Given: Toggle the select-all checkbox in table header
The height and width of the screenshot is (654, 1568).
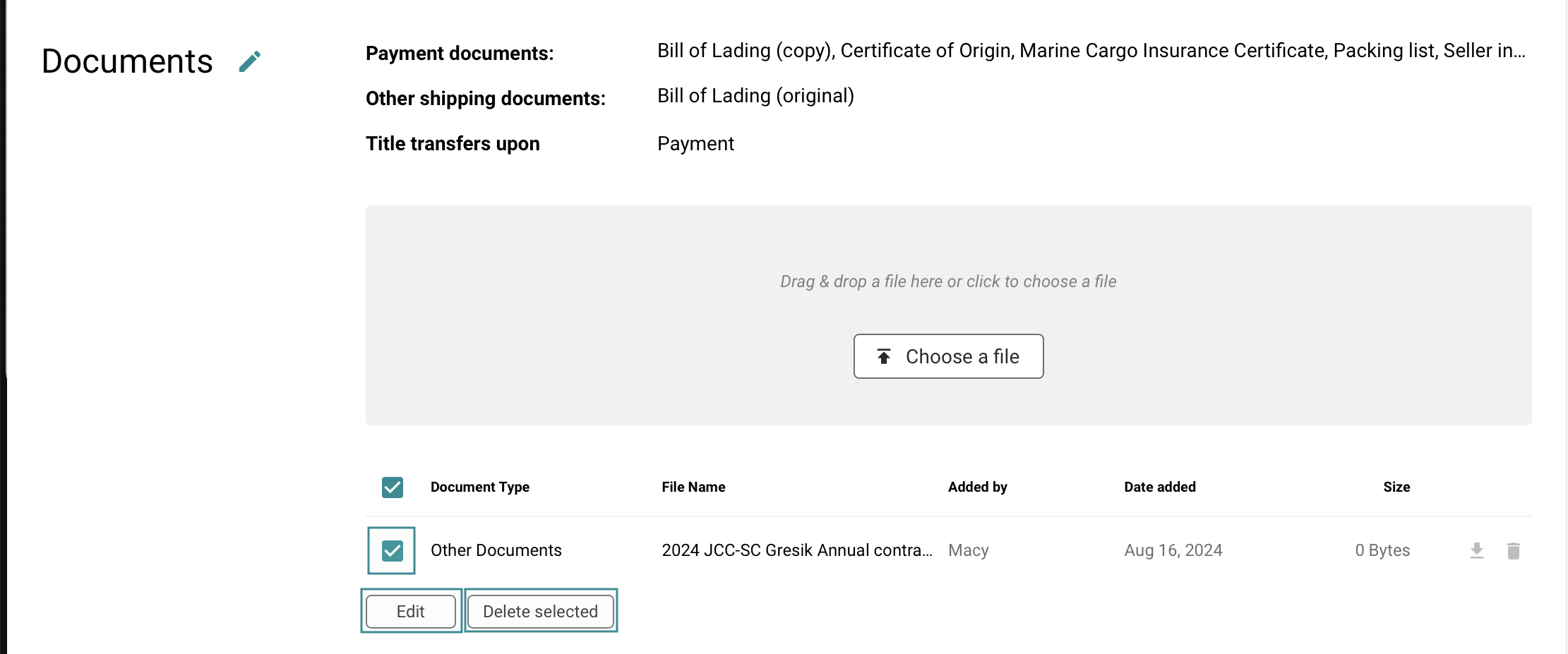Looking at the screenshot, I should 393,488.
